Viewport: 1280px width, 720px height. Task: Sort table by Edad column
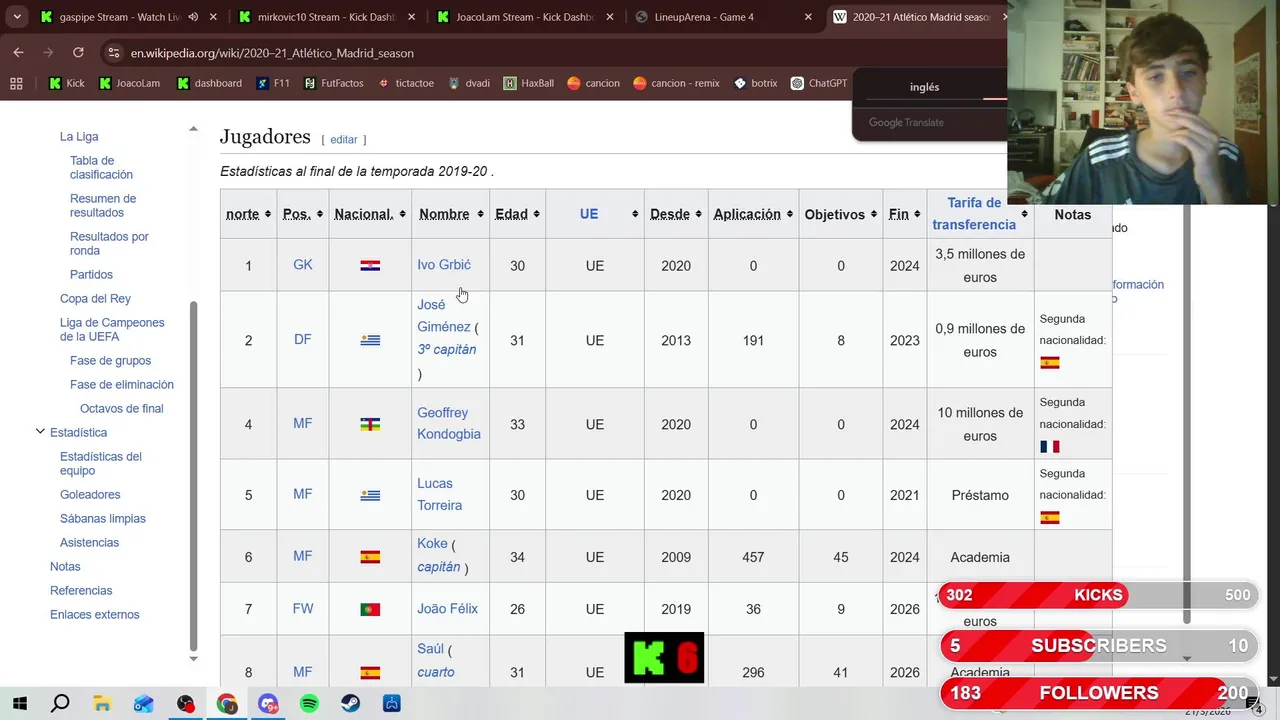coord(517,214)
